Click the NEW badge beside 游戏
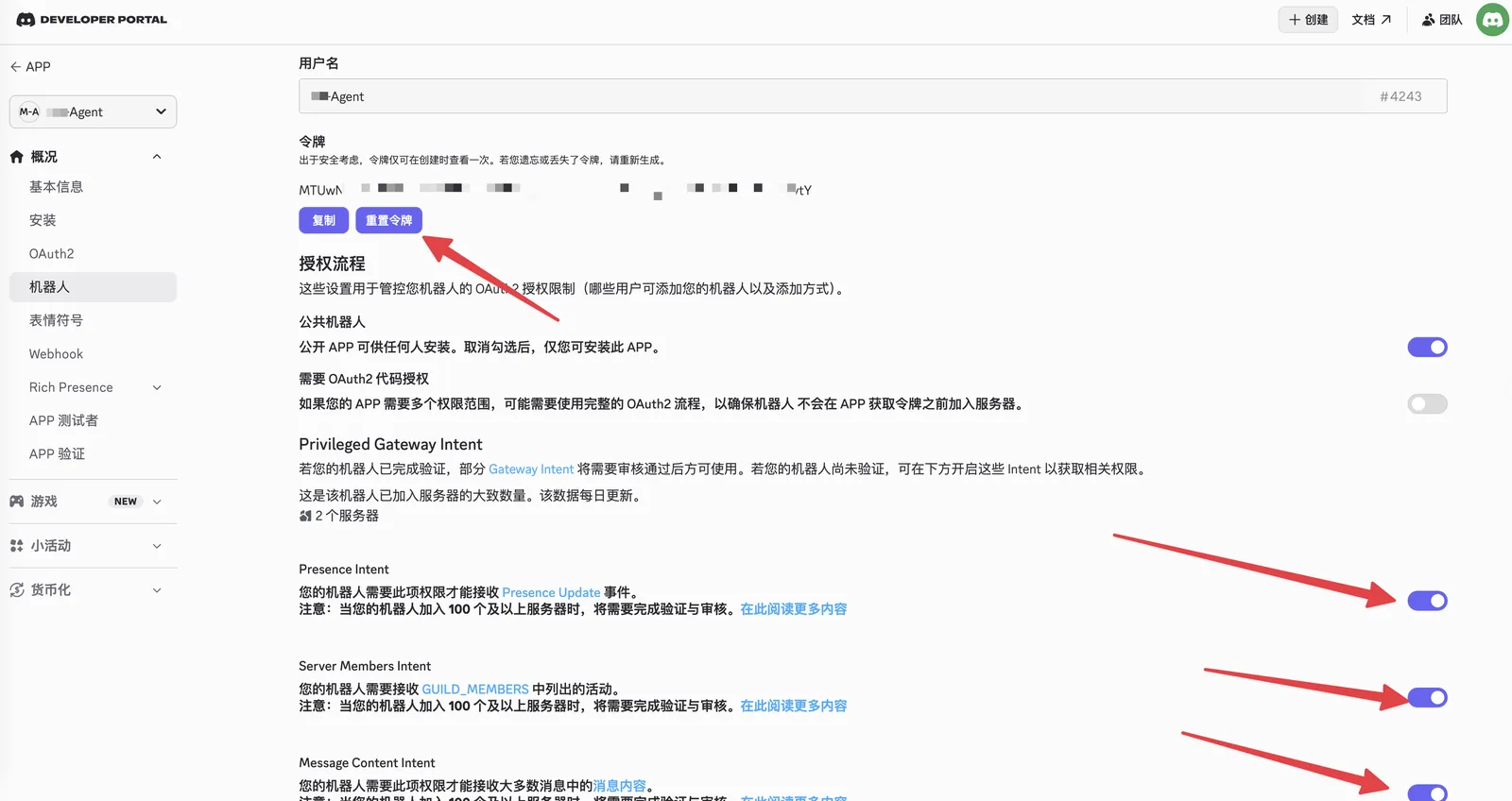 coord(126,502)
